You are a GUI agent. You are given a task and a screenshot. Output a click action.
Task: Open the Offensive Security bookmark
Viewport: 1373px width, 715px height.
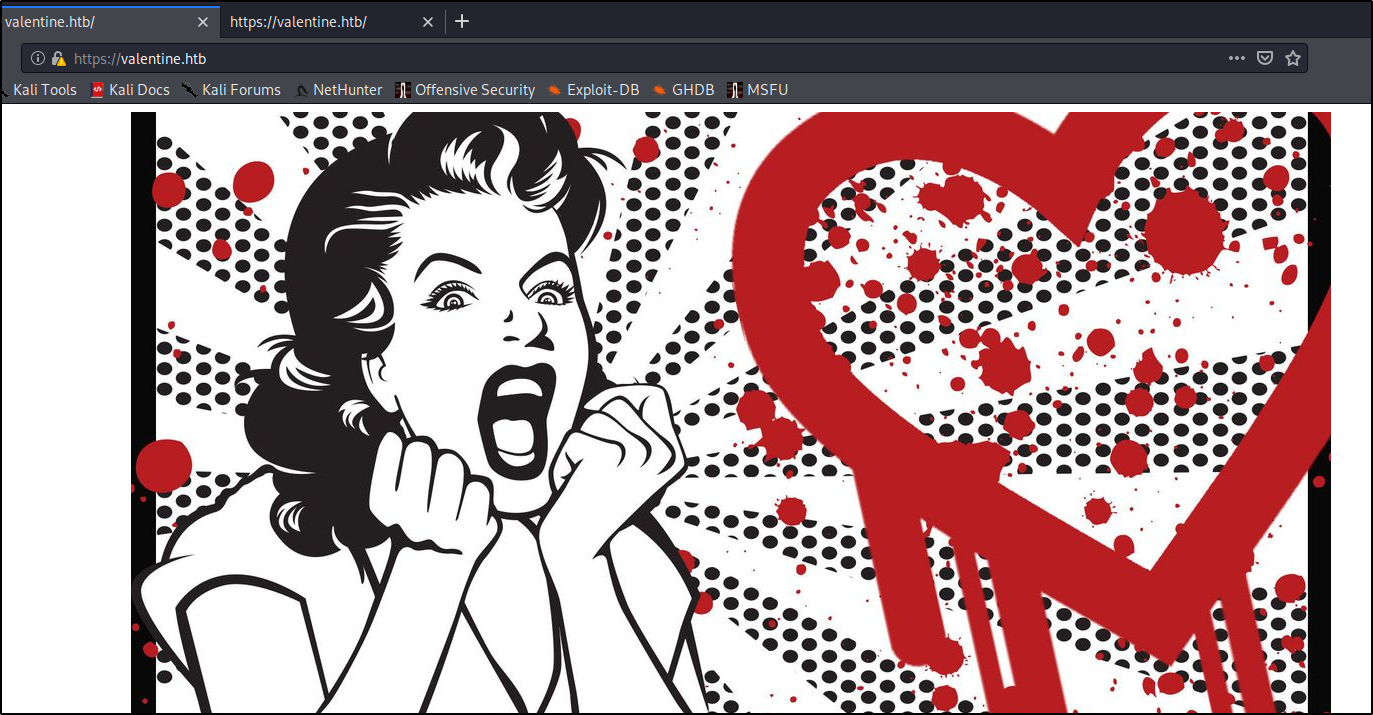(465, 90)
